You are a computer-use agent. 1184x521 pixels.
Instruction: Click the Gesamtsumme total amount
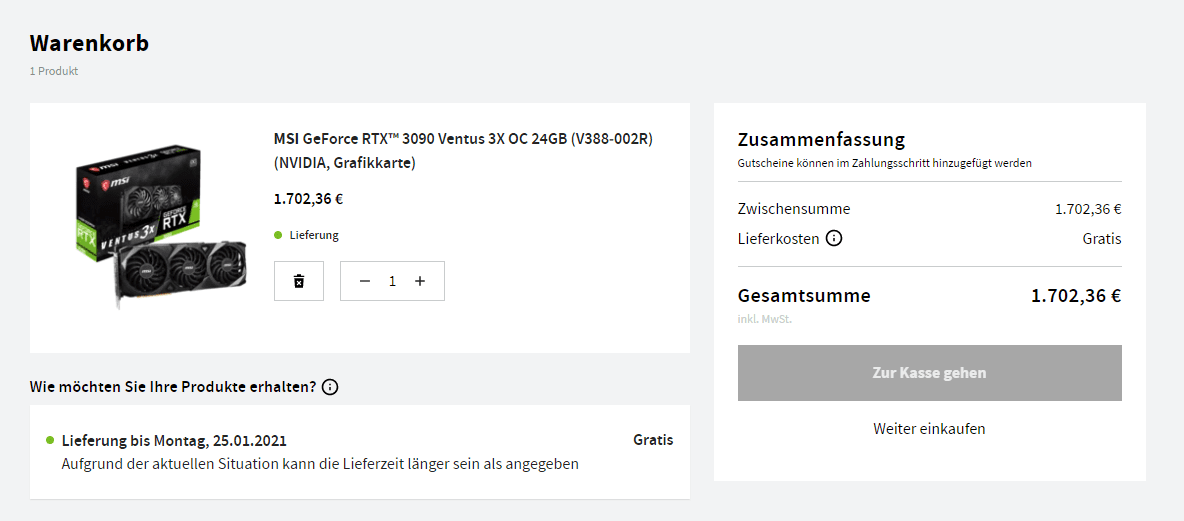pos(1075,296)
